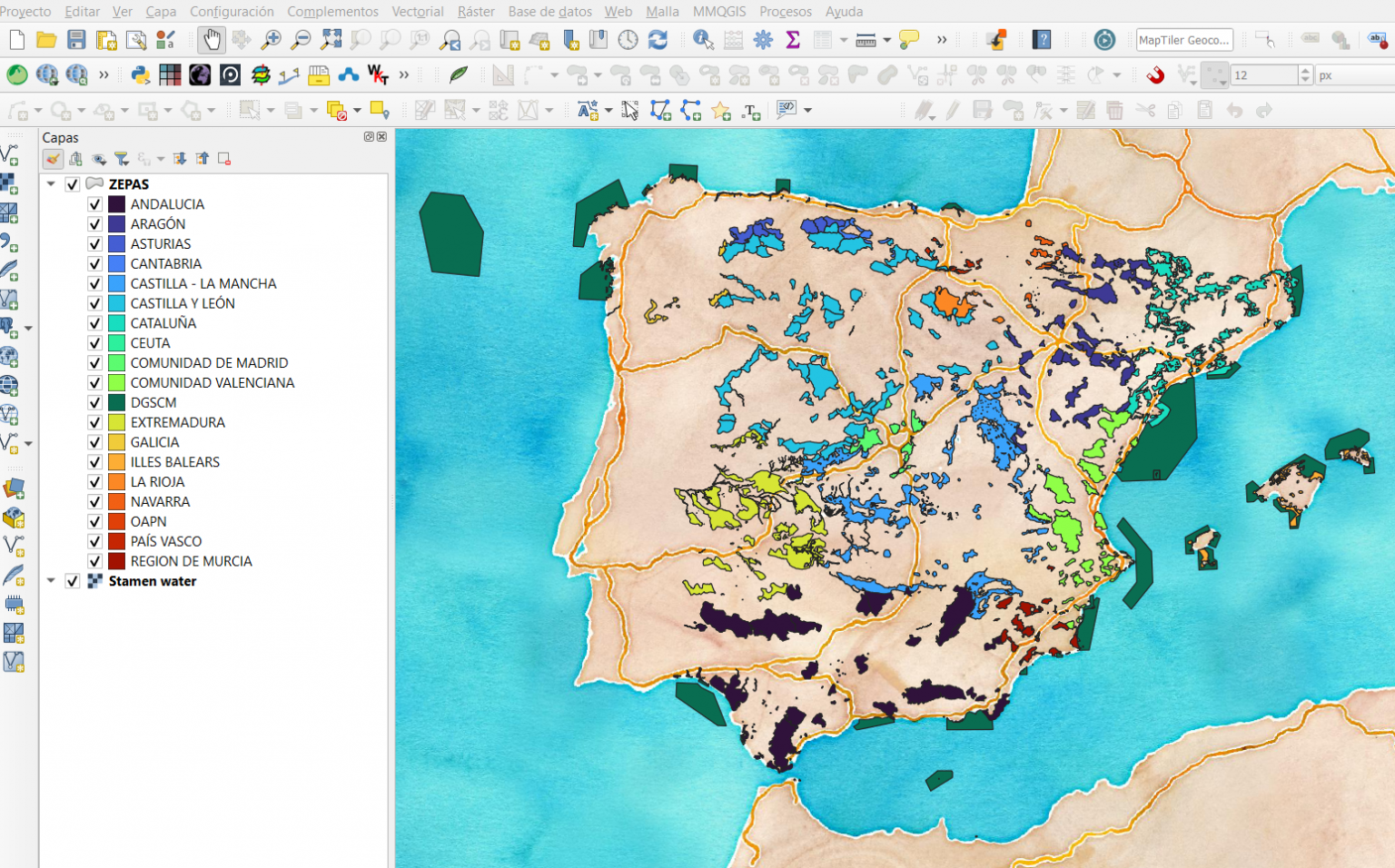Expand the Stamen water layer entry

52,581
